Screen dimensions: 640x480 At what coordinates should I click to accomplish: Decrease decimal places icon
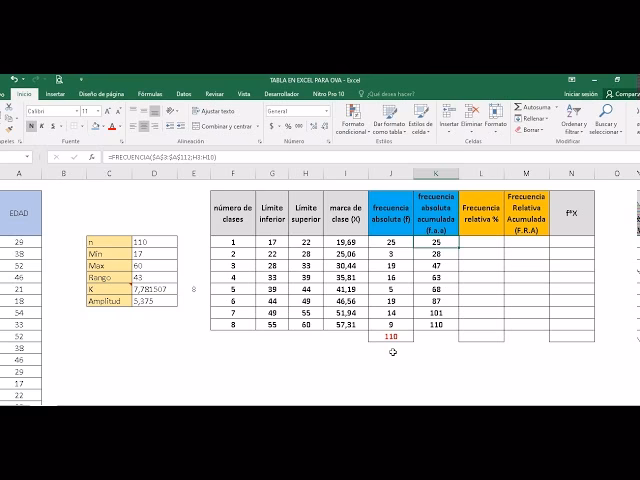coord(325,126)
